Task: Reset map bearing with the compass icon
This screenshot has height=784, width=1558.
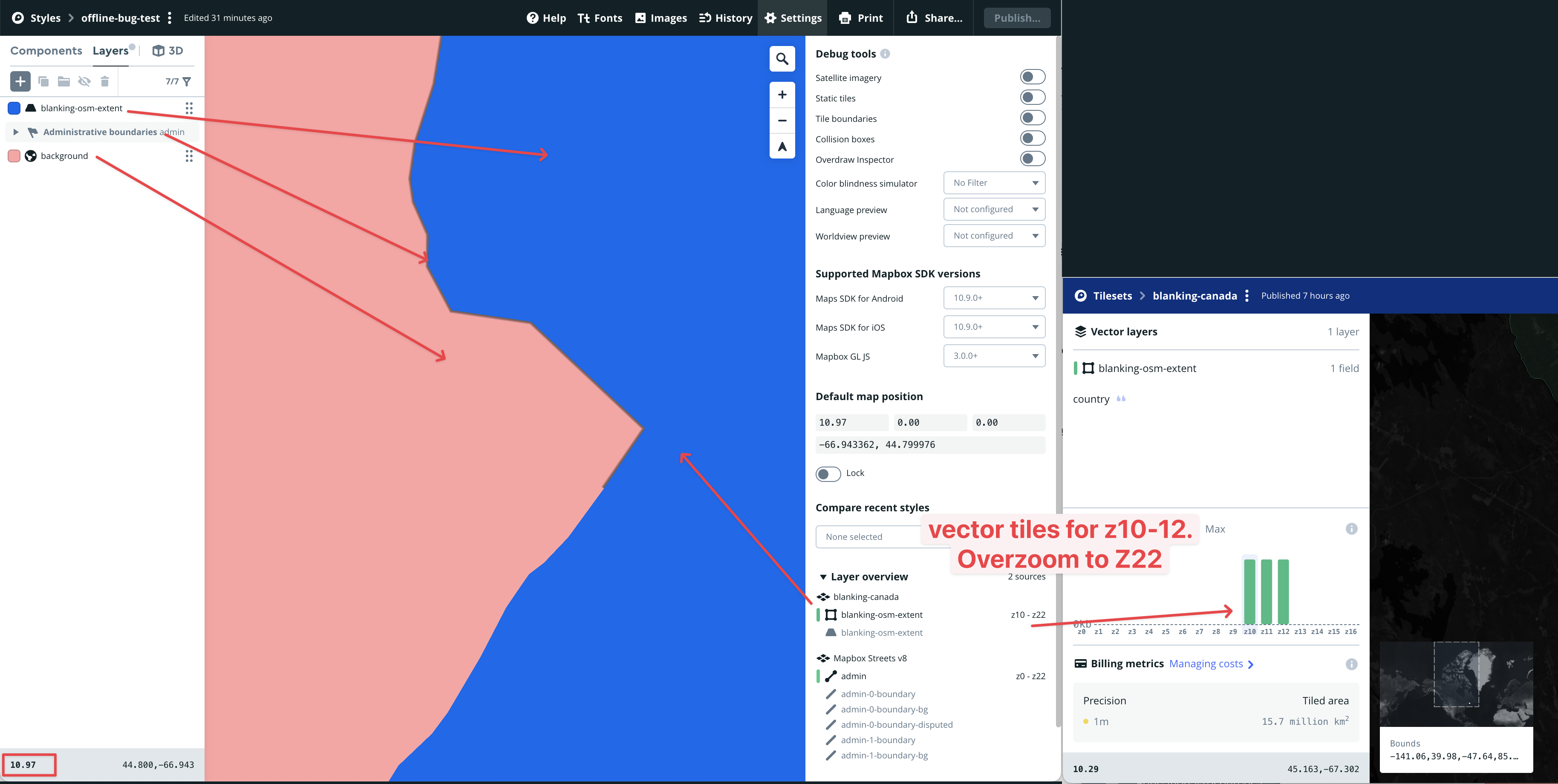Action: tap(782, 147)
